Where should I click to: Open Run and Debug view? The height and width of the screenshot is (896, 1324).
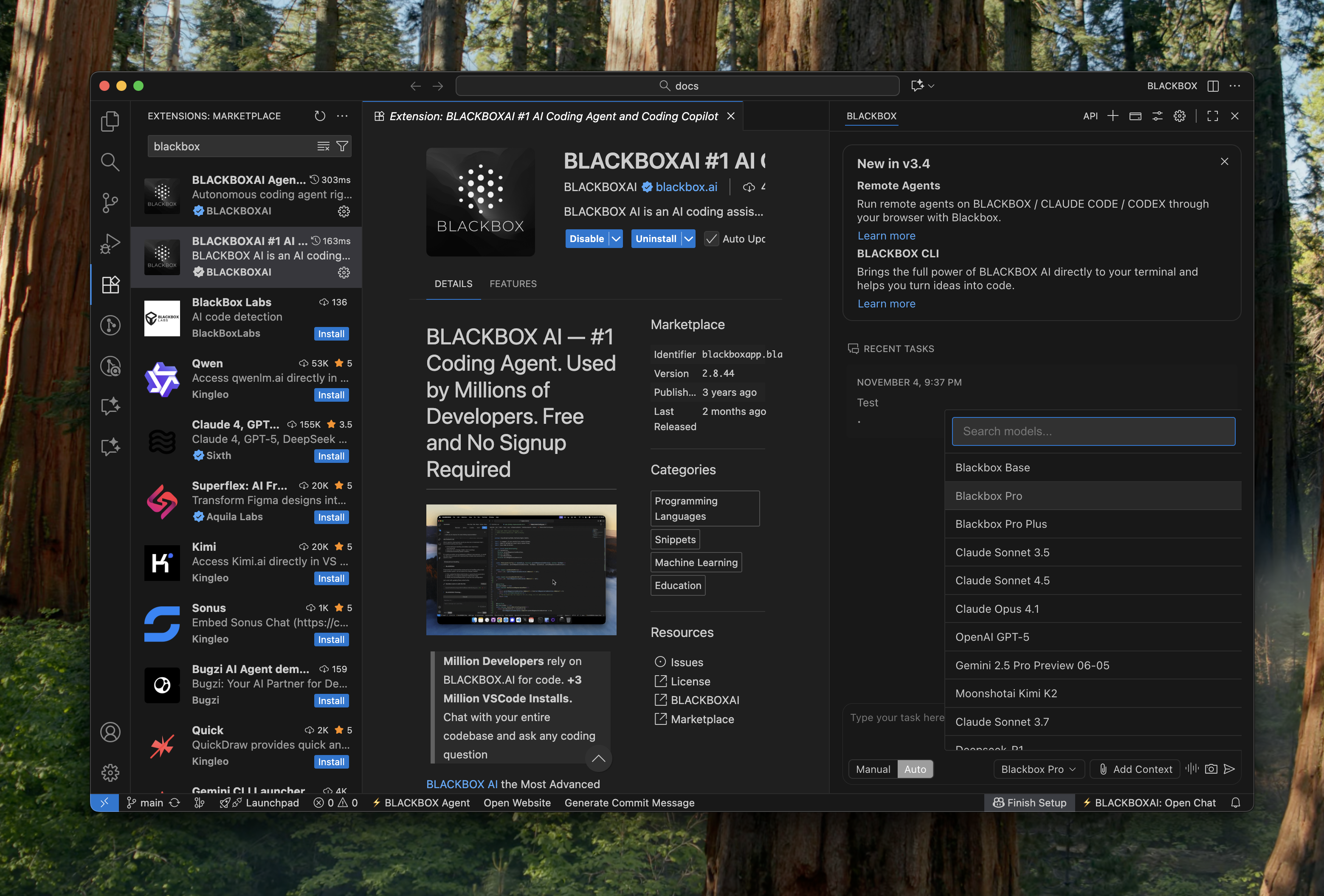pyautogui.click(x=110, y=244)
